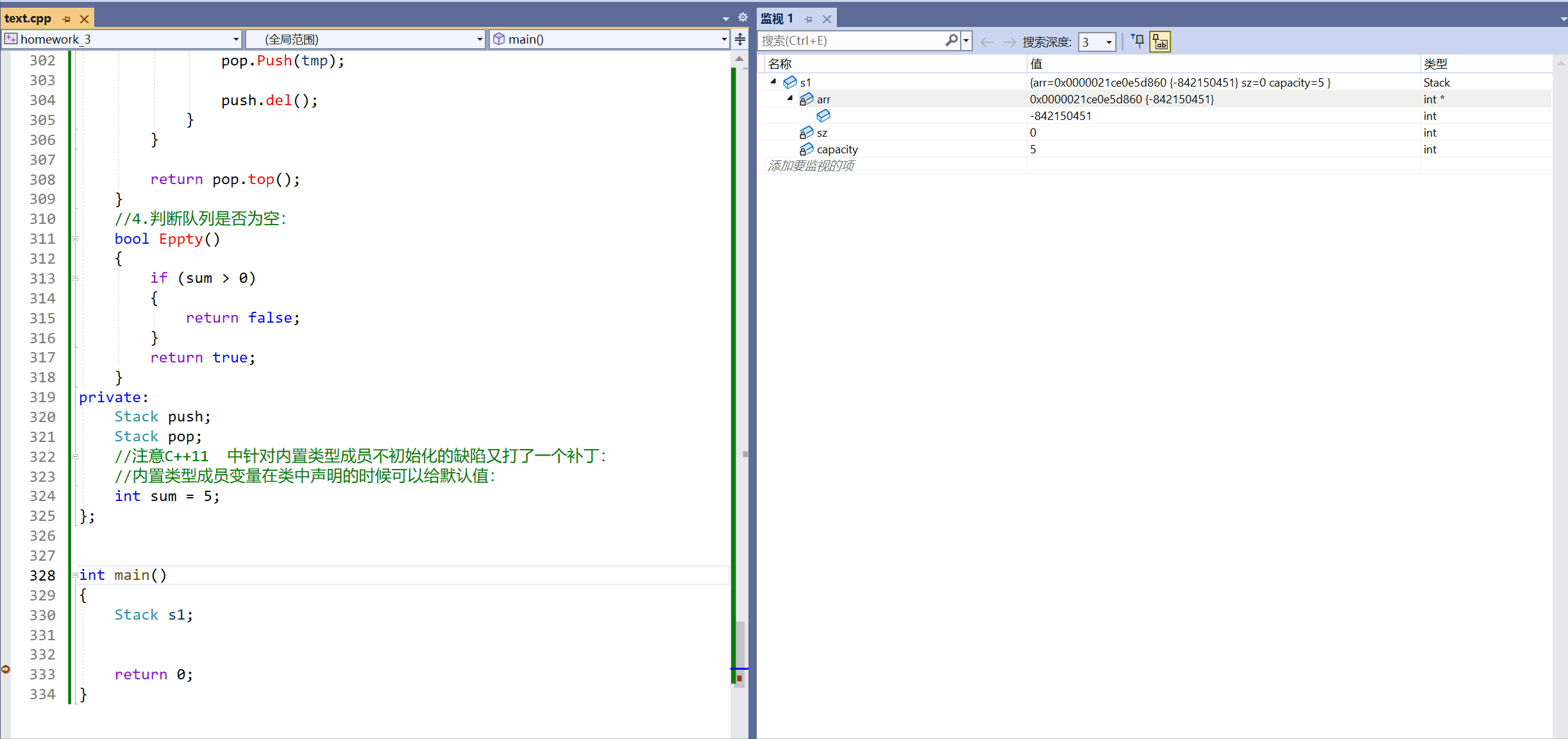Click the homework_3 project name dropdown
The width and height of the screenshot is (1568, 739).
click(x=120, y=39)
